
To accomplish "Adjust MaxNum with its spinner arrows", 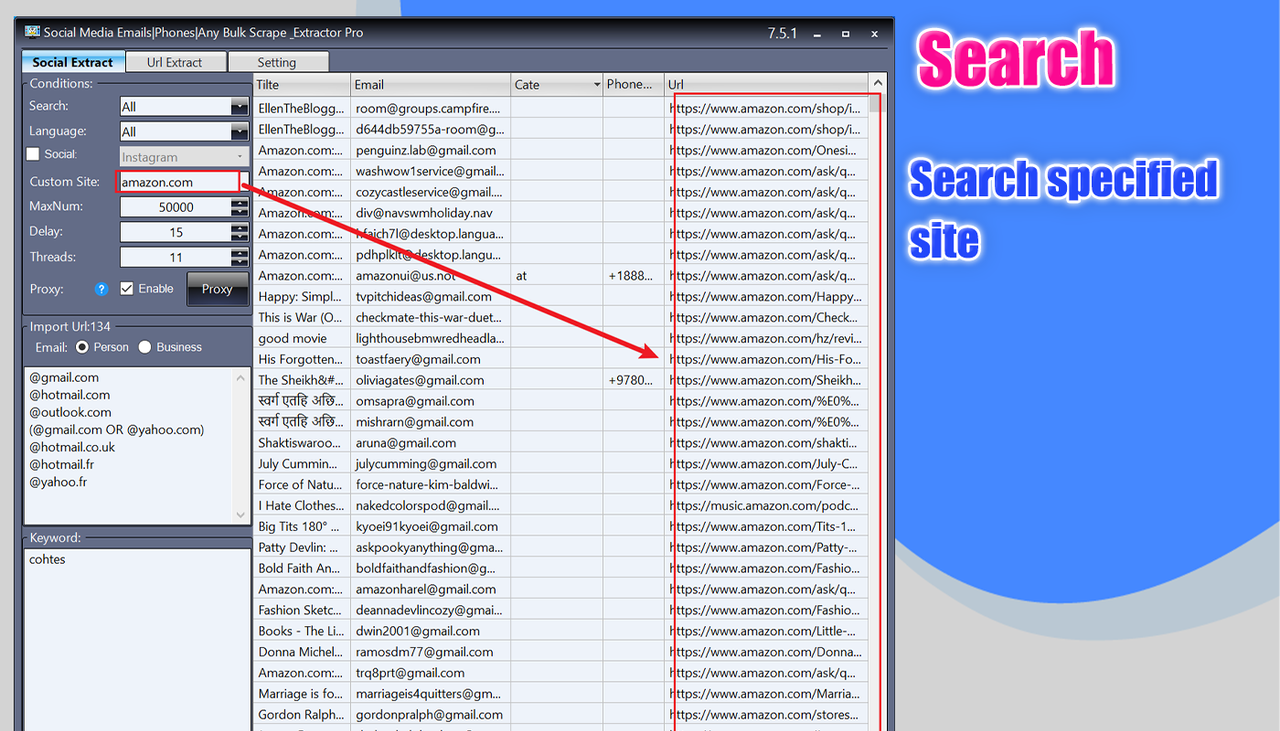I will [239, 207].
